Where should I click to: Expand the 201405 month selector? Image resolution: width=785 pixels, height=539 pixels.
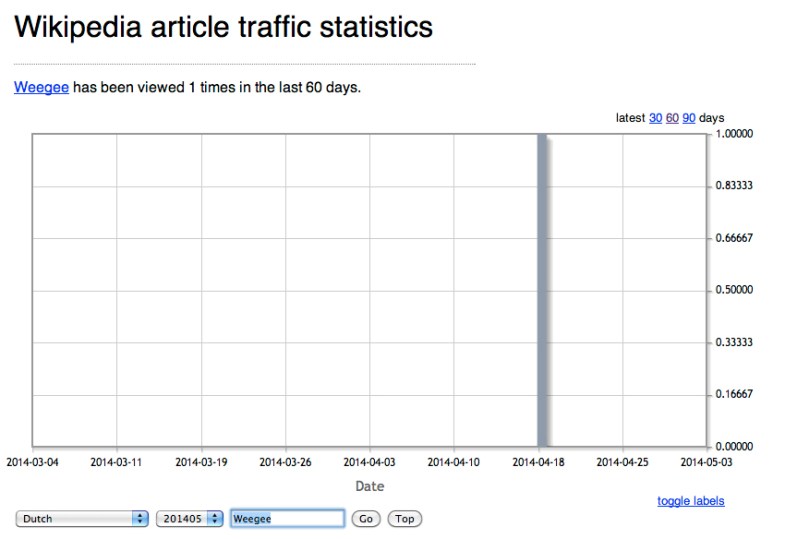(x=188, y=519)
